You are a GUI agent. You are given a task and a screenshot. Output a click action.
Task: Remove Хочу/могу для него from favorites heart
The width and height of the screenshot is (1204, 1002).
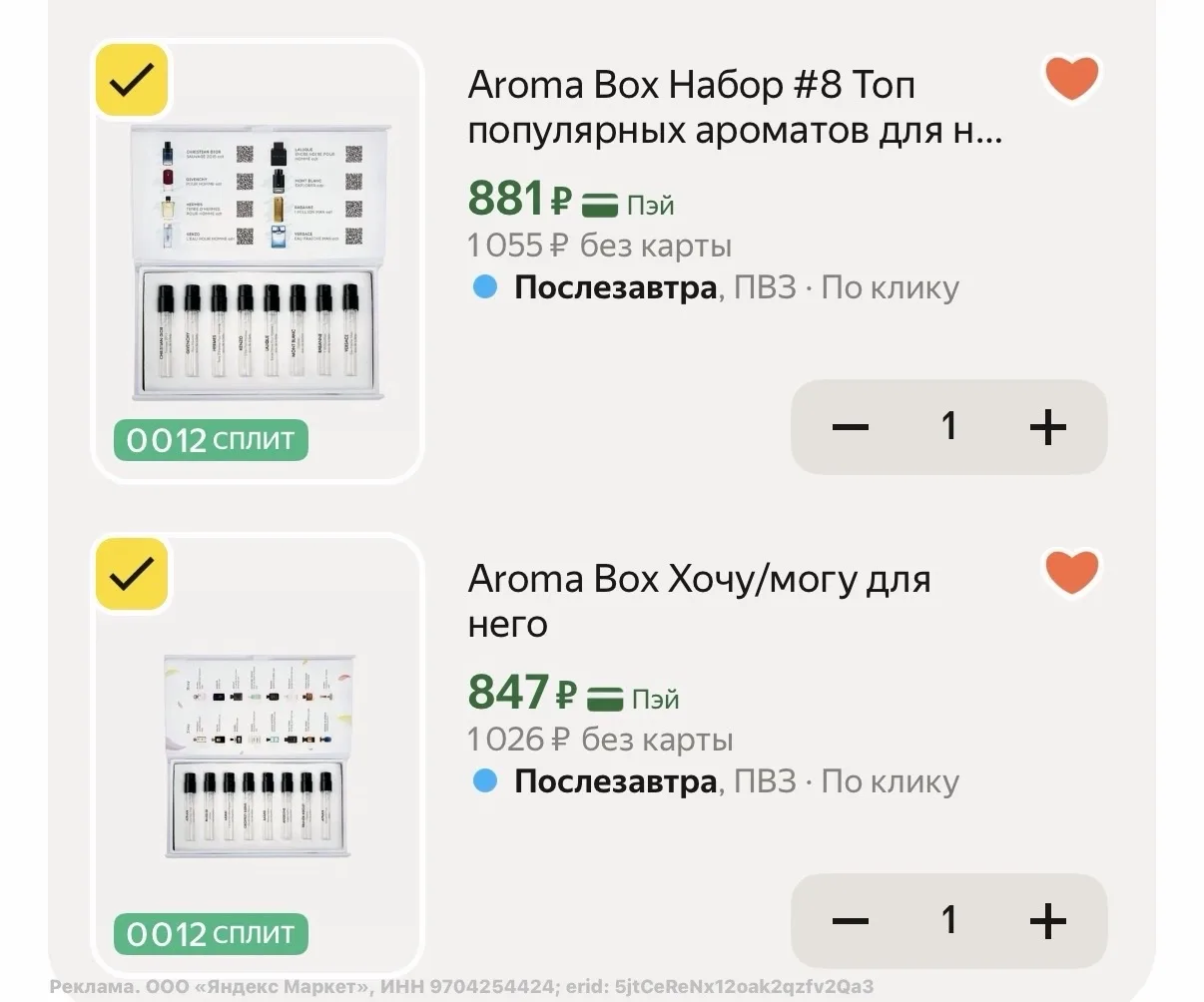1071,573
